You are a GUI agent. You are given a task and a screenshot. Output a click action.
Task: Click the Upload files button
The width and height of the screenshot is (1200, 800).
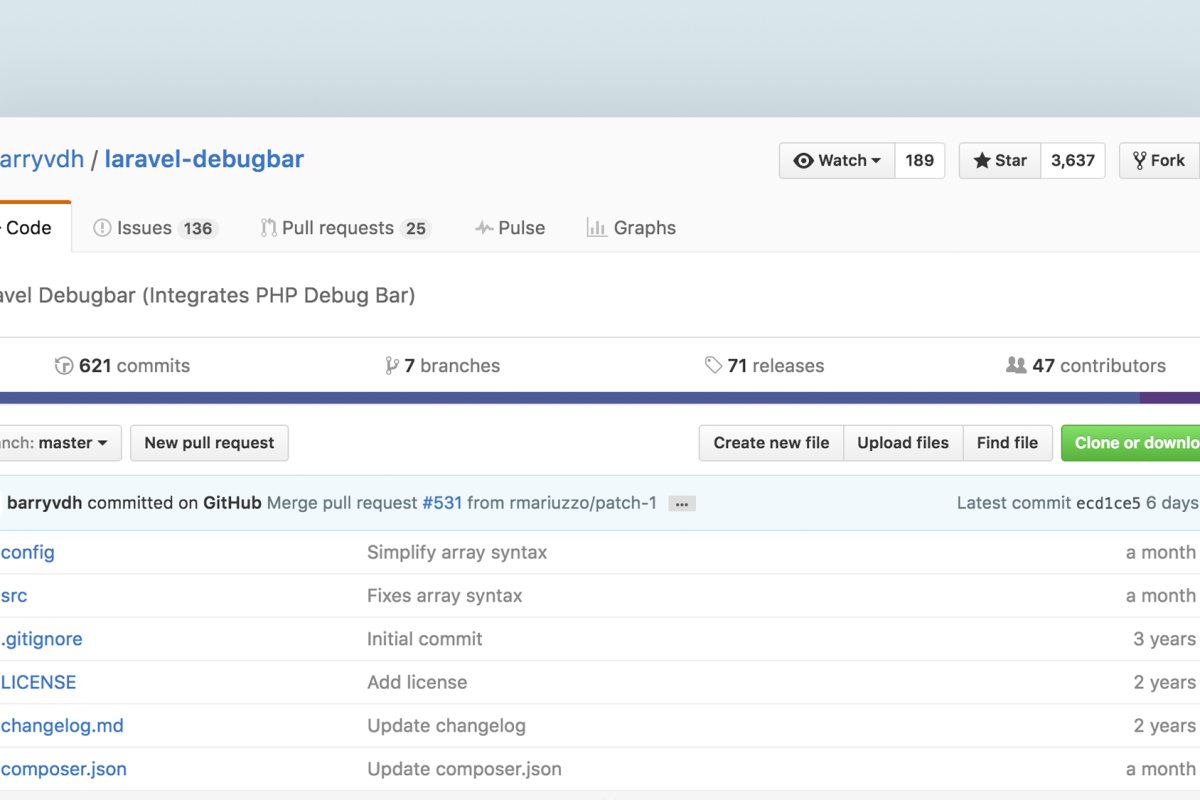[x=903, y=443]
